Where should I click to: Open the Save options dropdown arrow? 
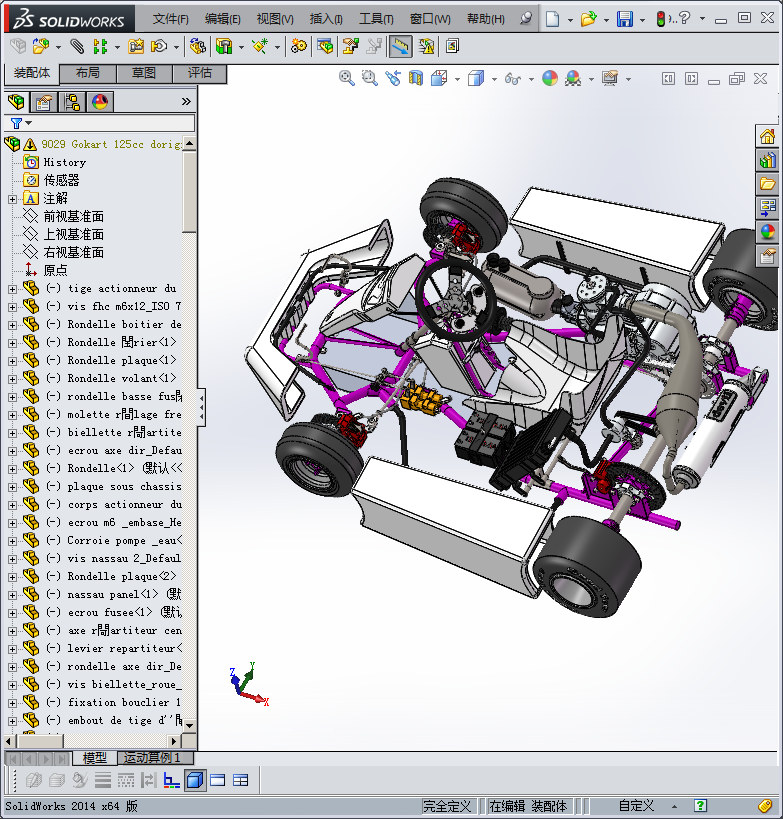(x=642, y=20)
